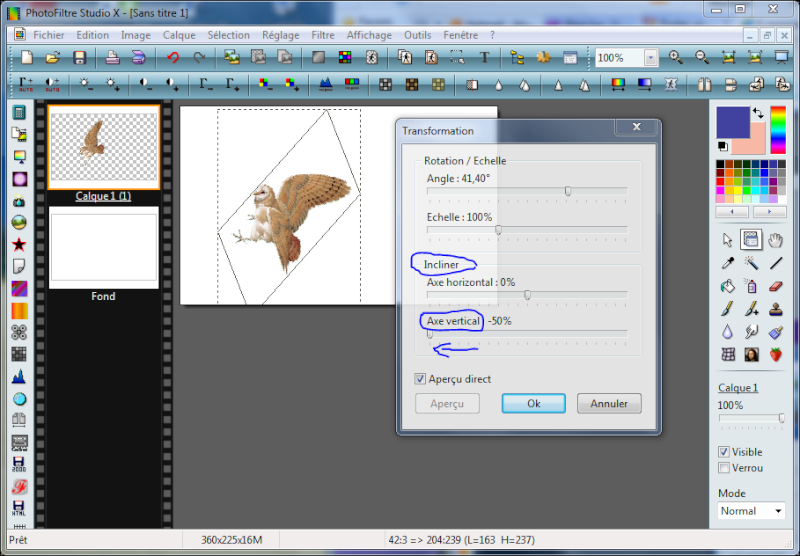This screenshot has width=800, height=556.
Task: Select the Brush paint tool
Action: pyautogui.click(x=728, y=309)
